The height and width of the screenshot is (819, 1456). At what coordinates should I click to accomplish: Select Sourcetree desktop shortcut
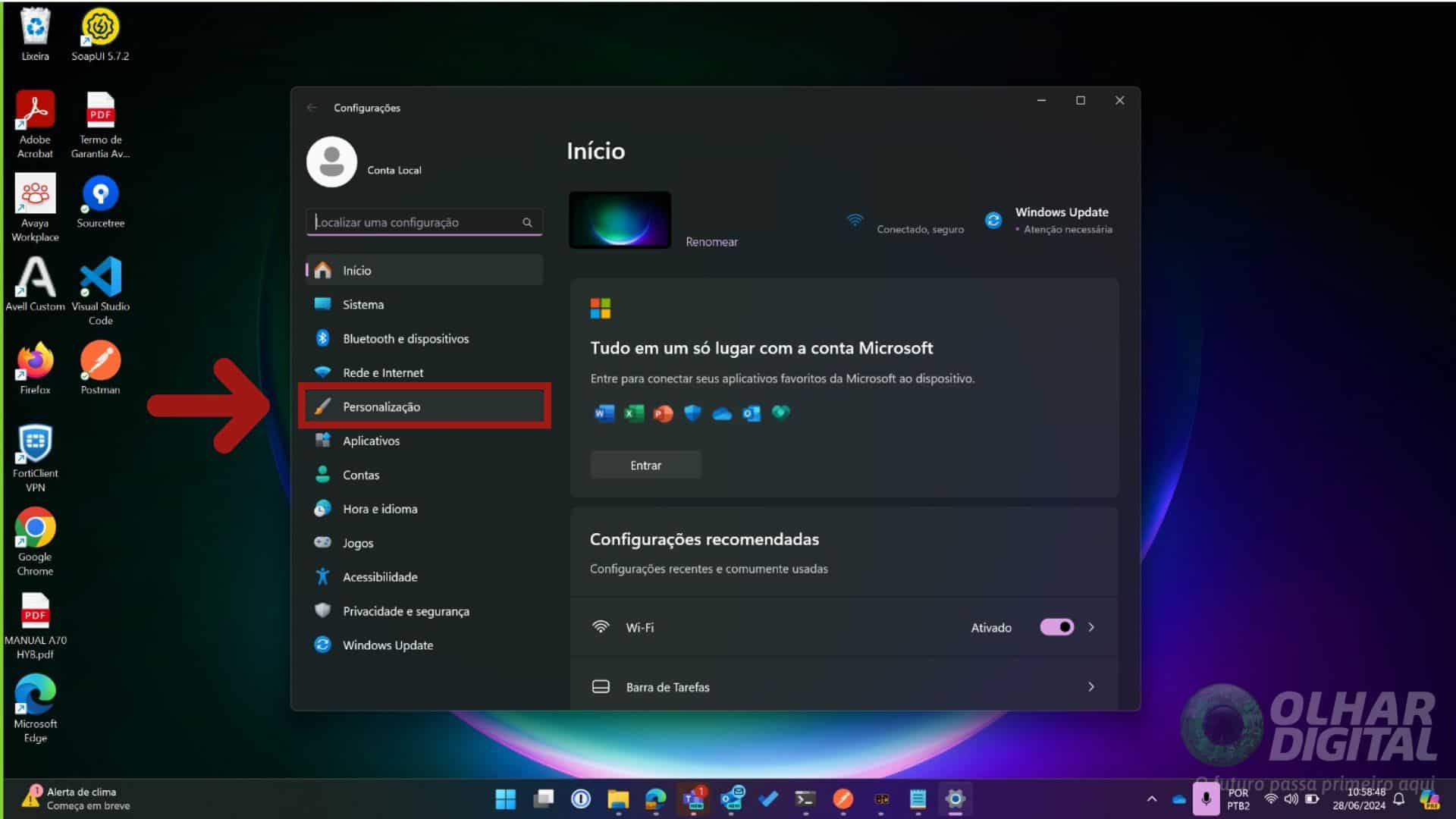pos(100,201)
